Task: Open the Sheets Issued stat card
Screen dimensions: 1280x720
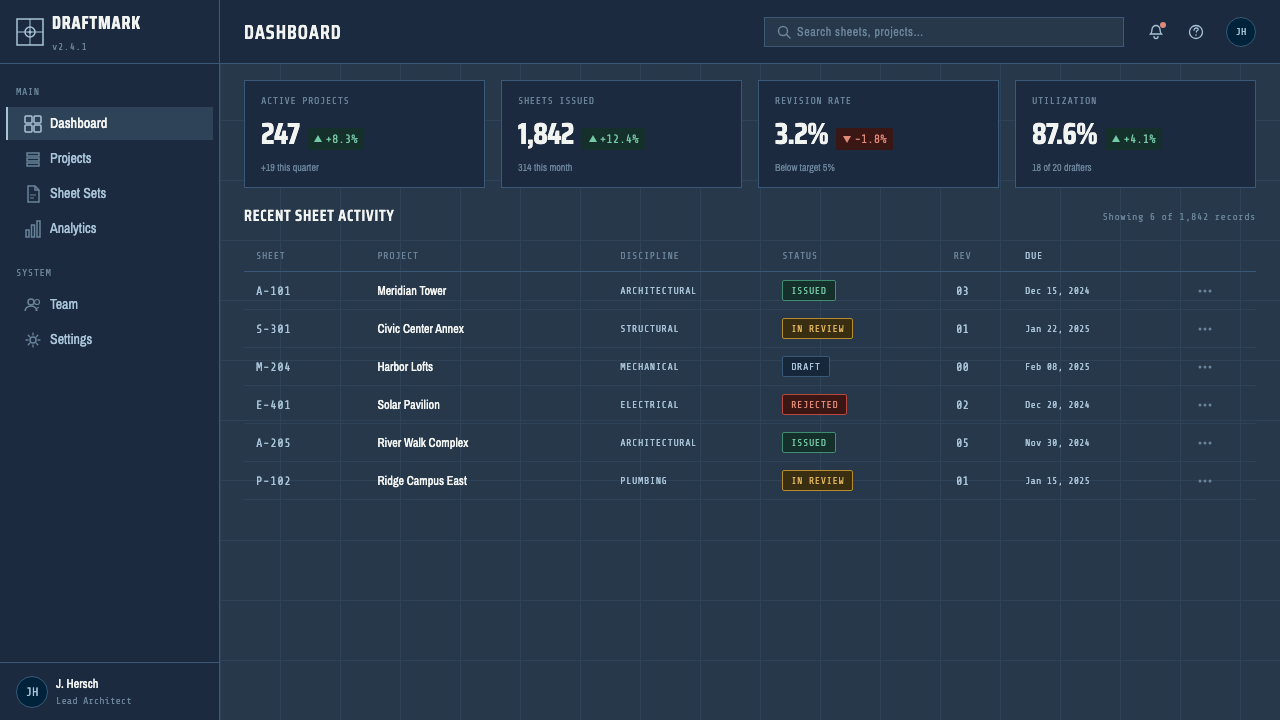Action: coord(621,134)
